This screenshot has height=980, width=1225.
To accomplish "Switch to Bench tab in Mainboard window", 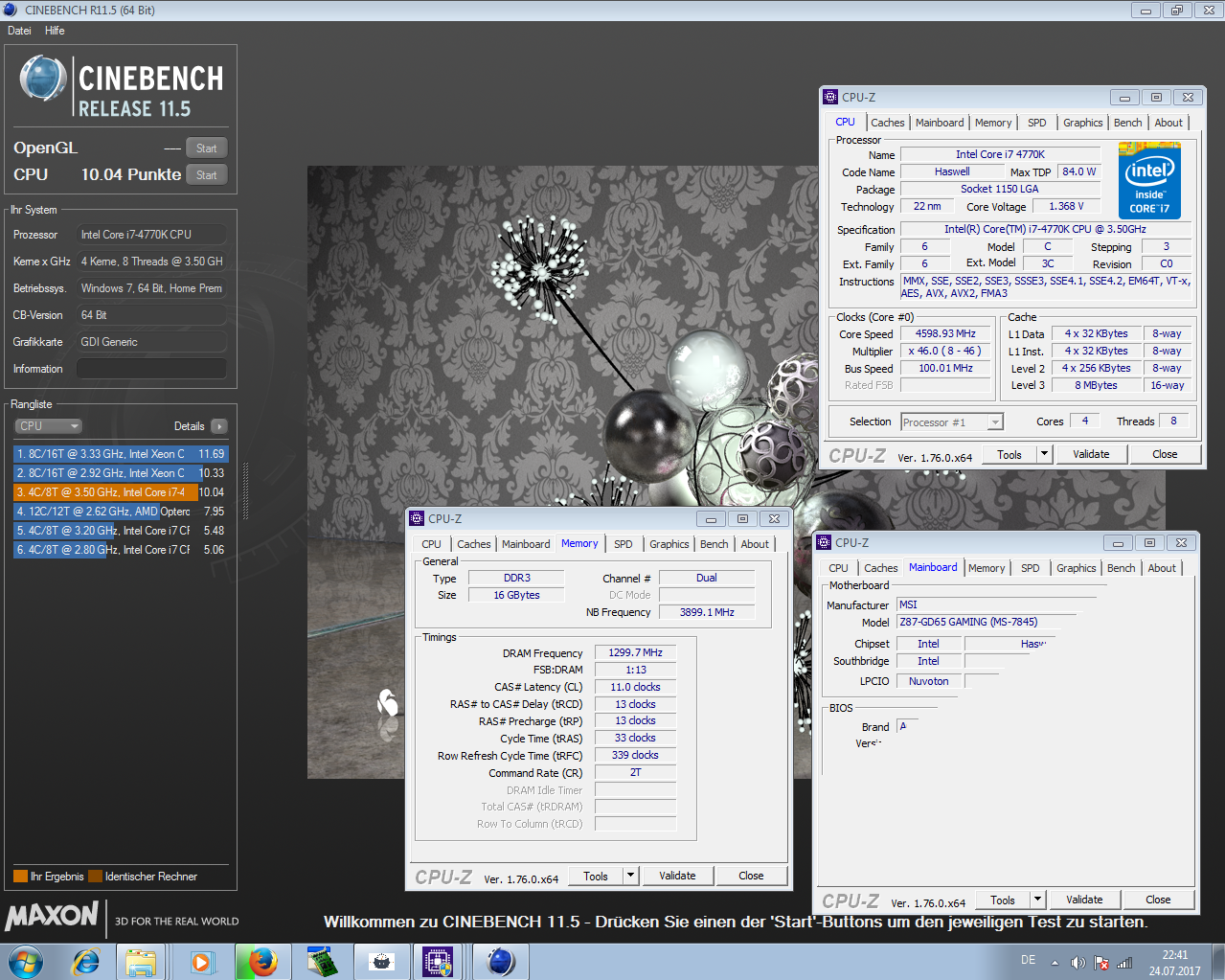I will click(1122, 568).
